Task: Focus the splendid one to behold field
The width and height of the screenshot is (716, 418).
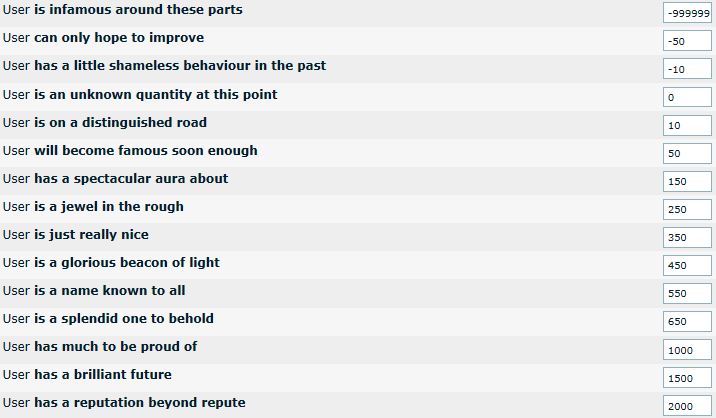Action: [686, 321]
